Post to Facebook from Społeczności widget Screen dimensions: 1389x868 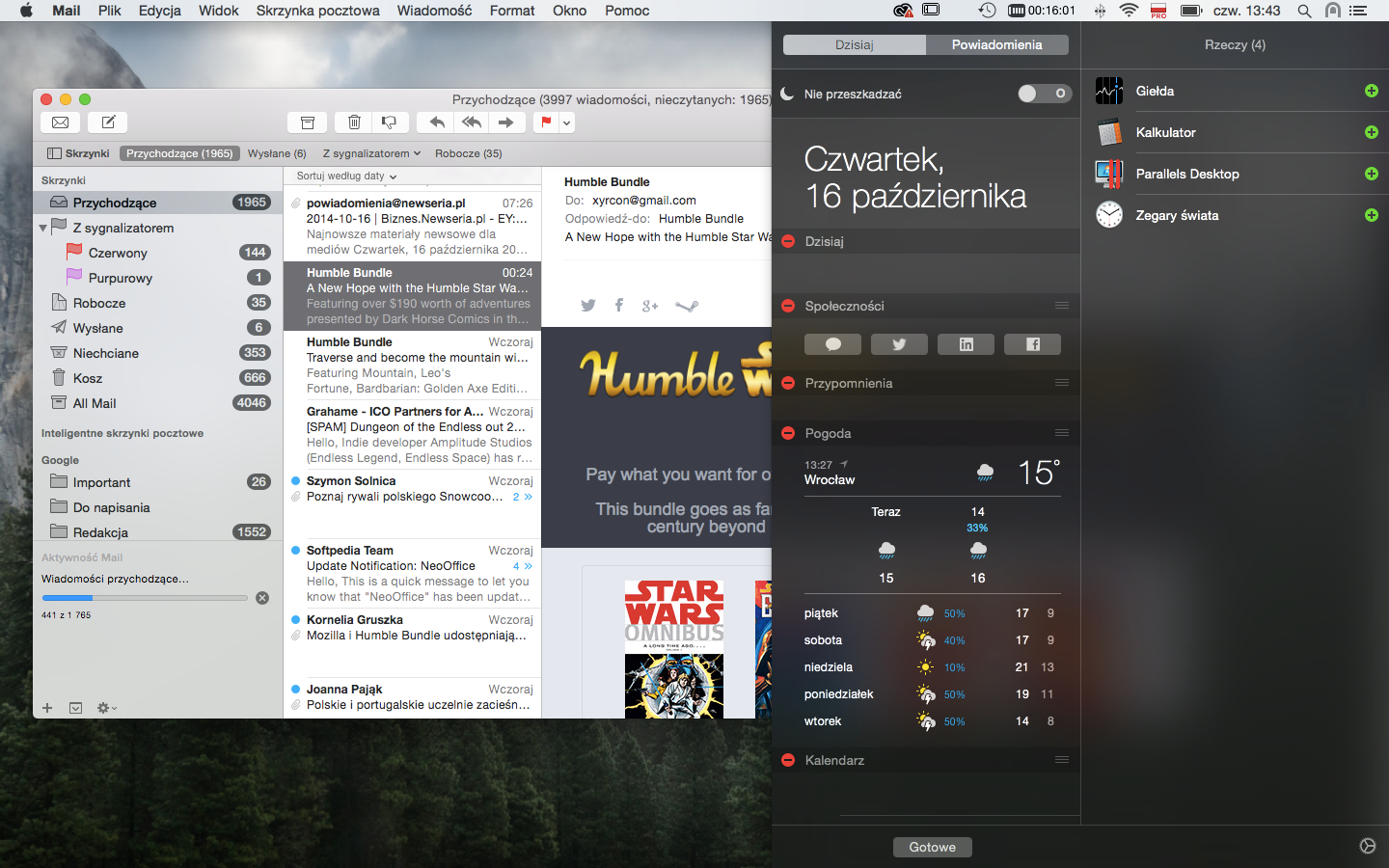[1032, 344]
